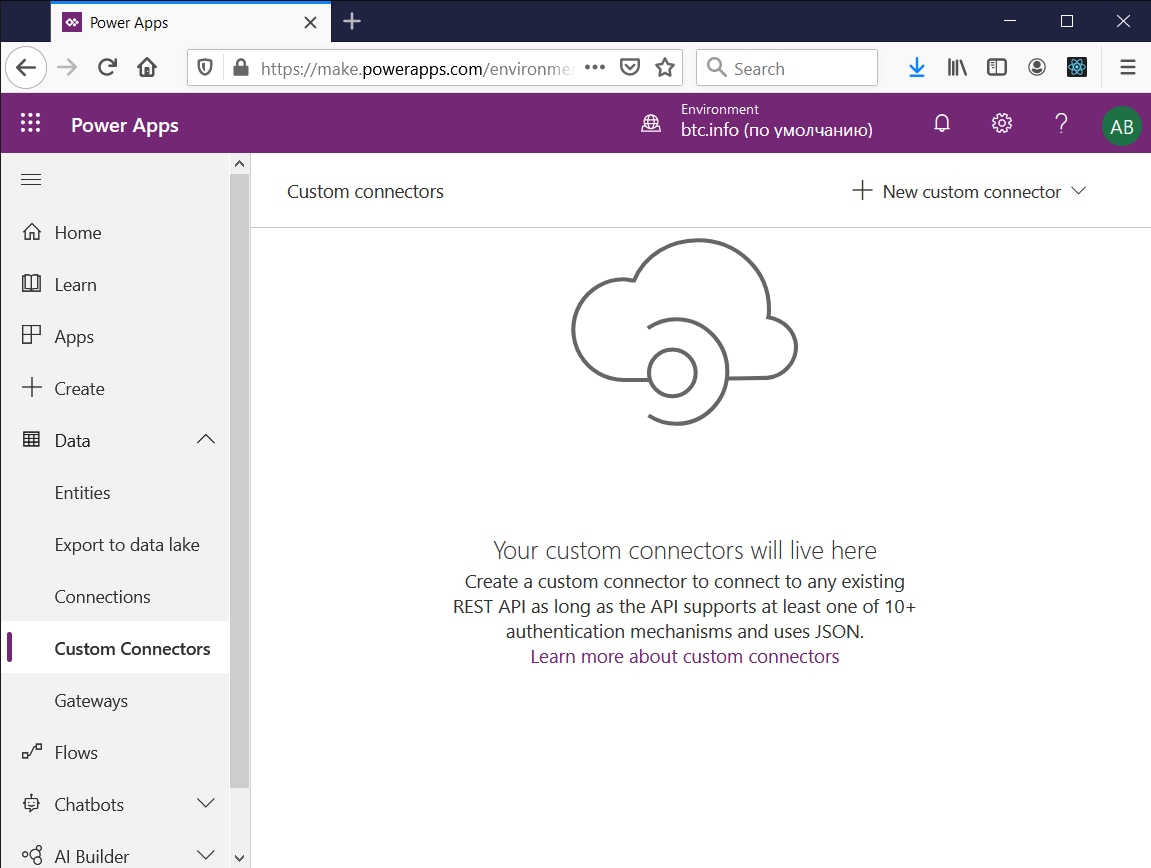Click the Power Apps header title
Screen dimensions: 1151x868
125,125
